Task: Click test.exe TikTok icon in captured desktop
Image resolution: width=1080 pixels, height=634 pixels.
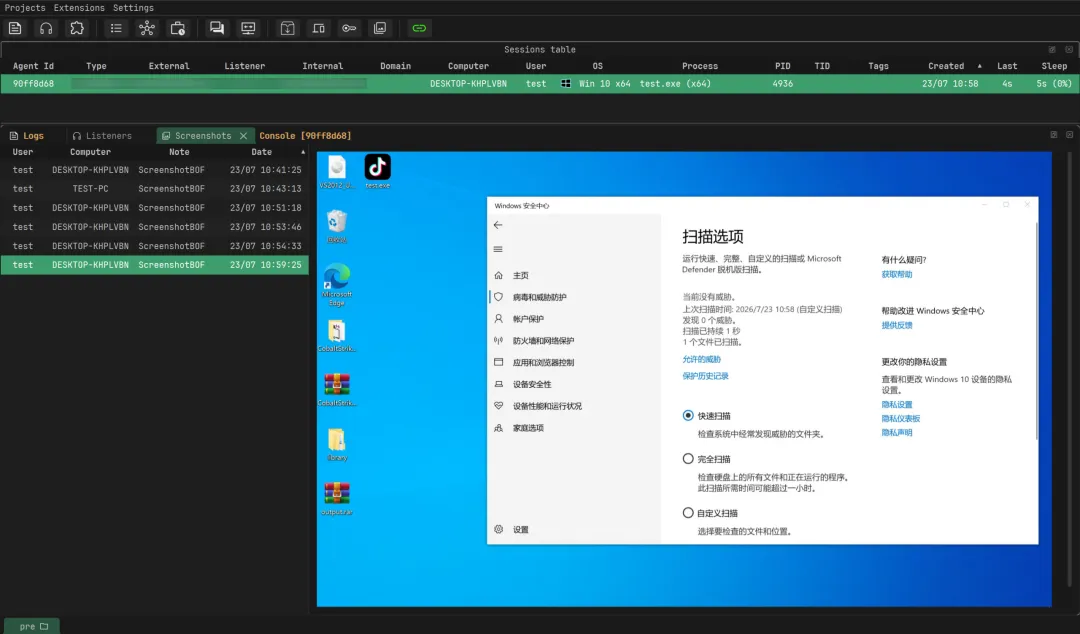Action: (377, 172)
